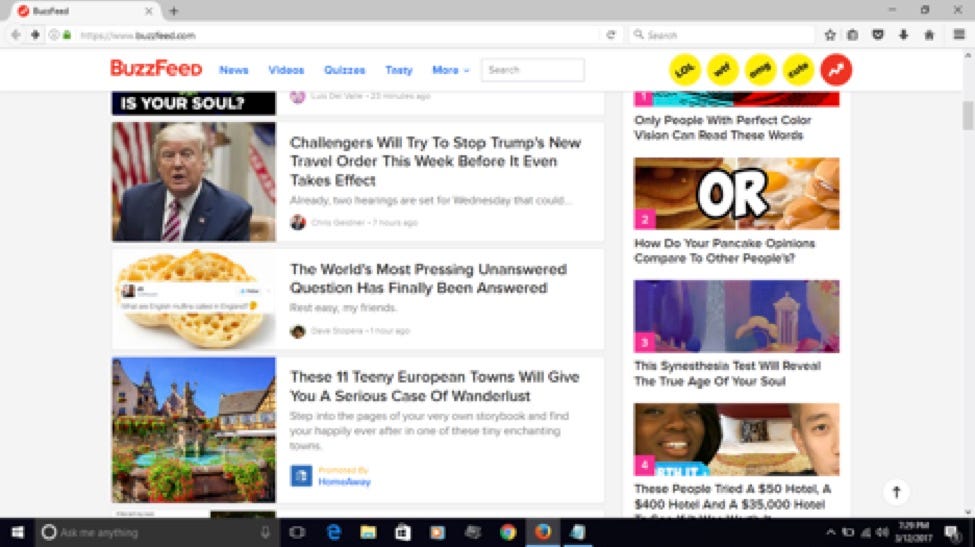The height and width of the screenshot is (547, 975).
Task: Go to Firefox home page icon
Action: point(929,35)
